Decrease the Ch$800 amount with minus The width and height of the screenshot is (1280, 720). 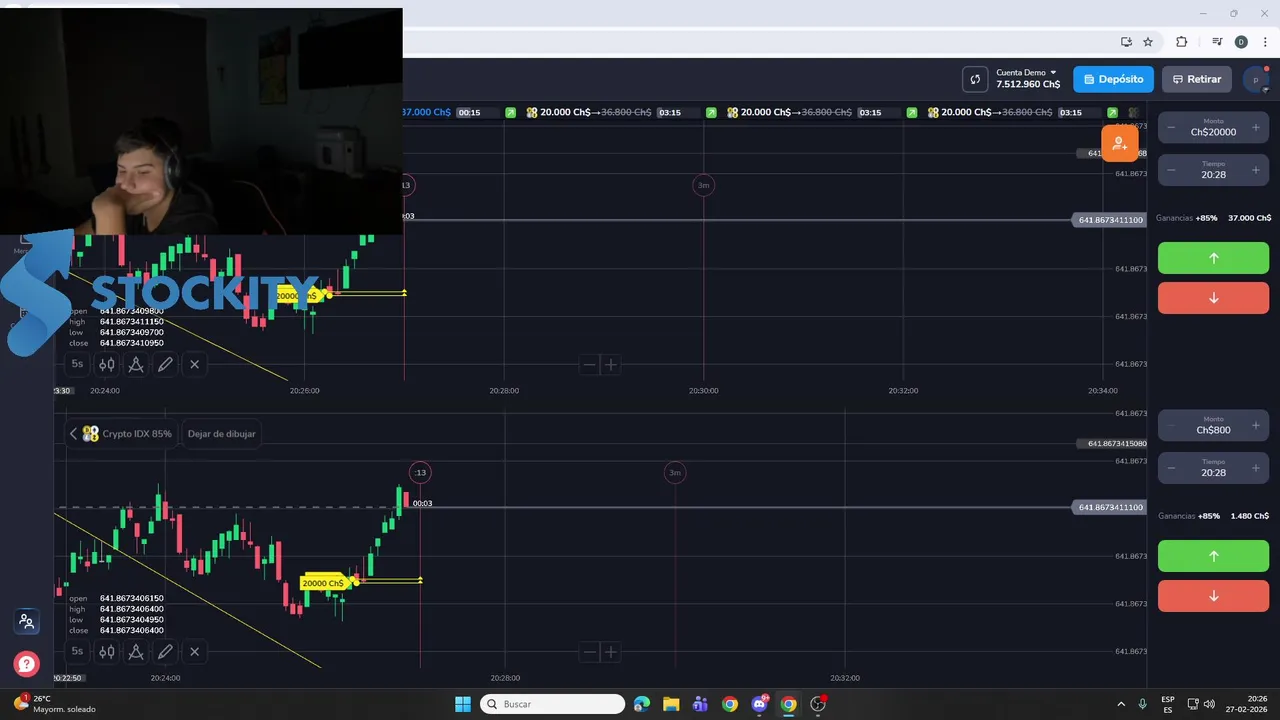coord(1171,426)
